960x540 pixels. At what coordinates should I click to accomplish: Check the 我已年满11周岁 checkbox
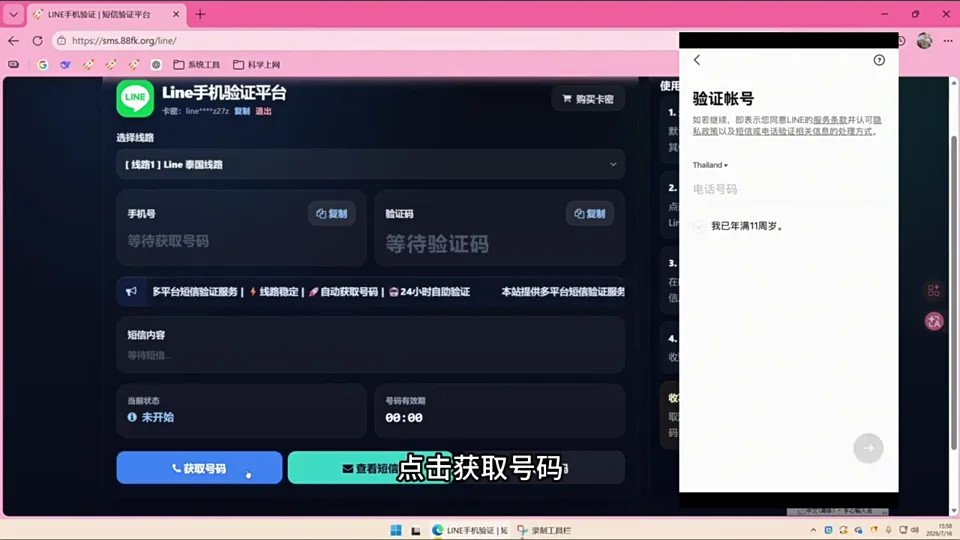coord(699,226)
